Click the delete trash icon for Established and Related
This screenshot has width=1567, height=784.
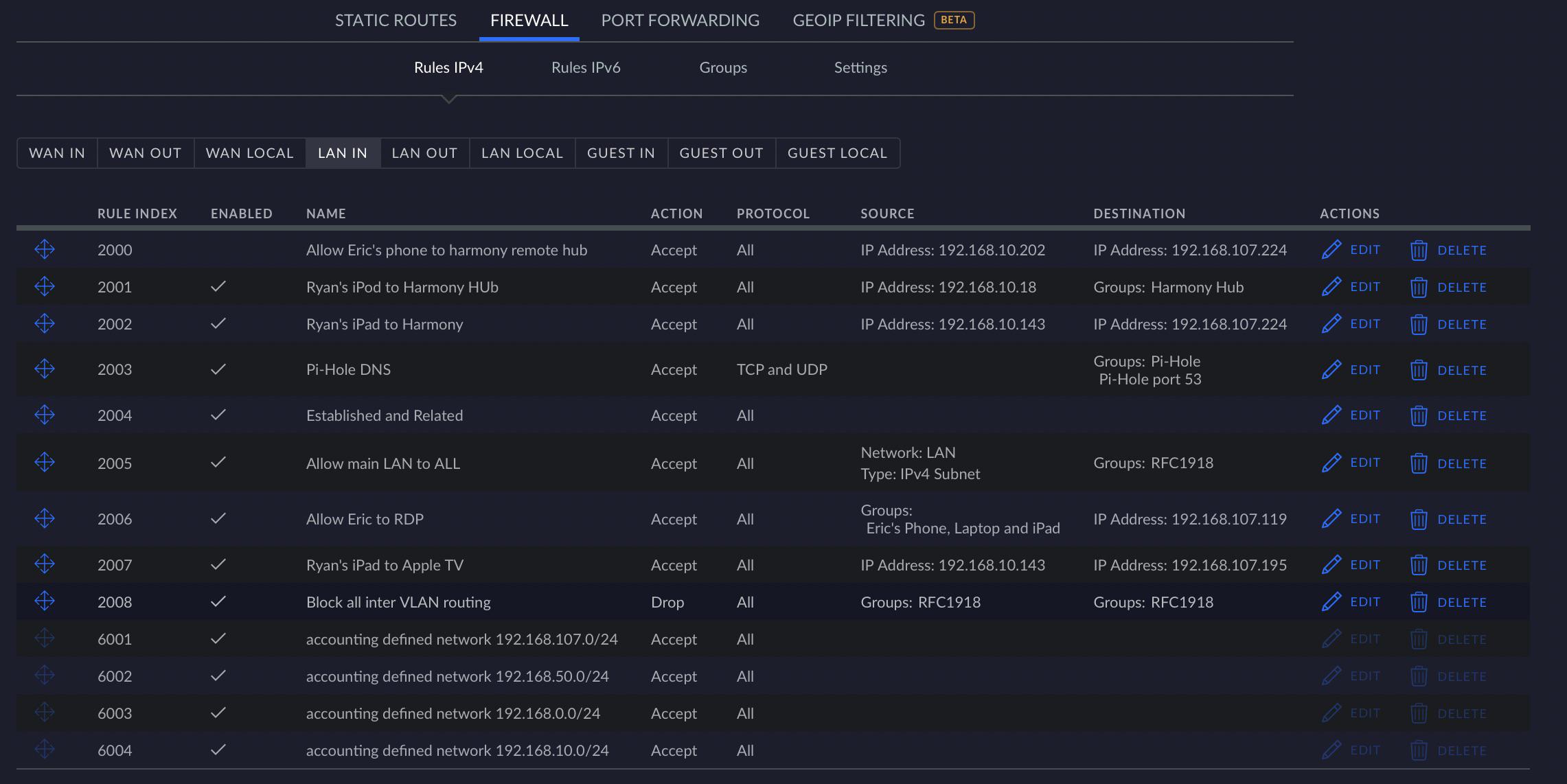coord(1419,415)
